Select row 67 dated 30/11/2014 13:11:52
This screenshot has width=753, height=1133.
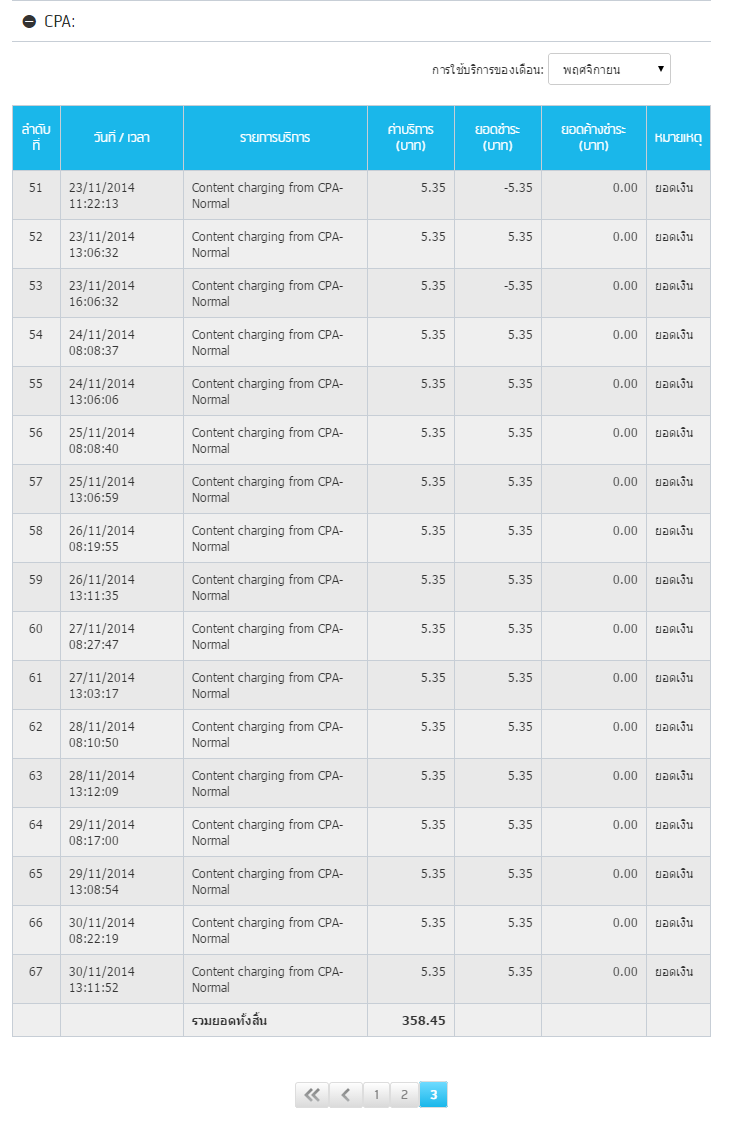[x=361, y=979]
